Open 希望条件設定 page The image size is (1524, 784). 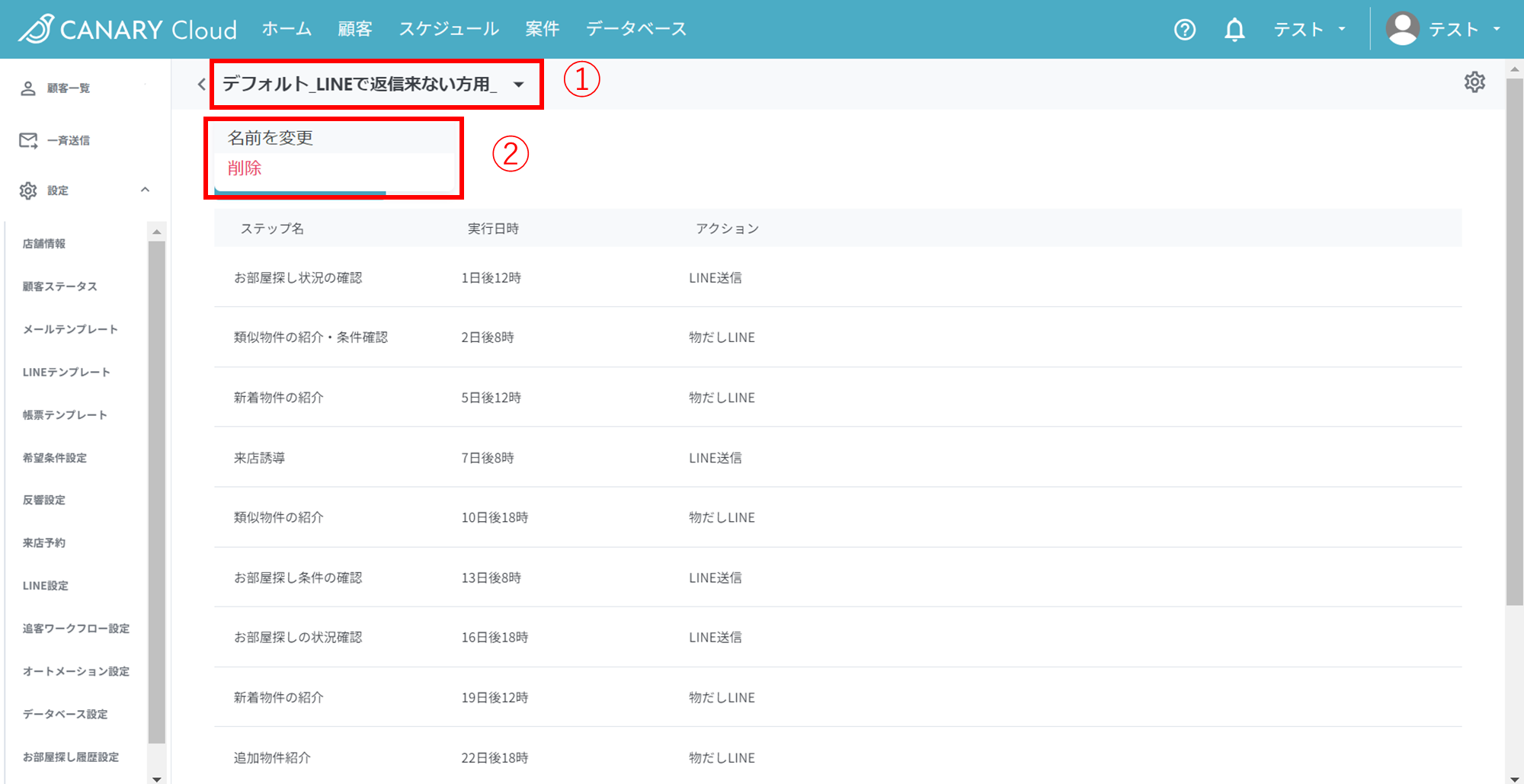(55, 458)
